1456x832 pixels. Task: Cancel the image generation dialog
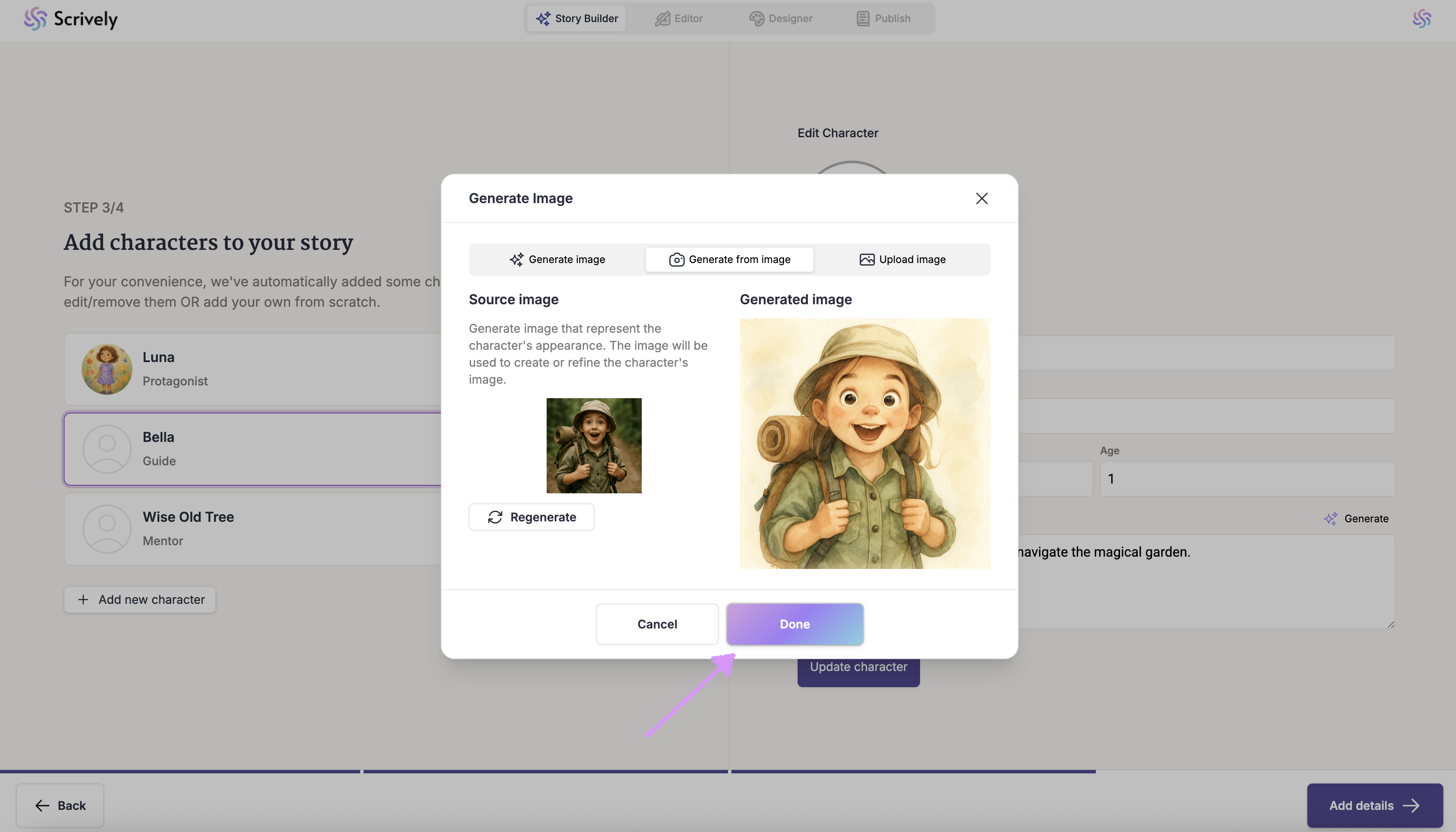point(657,624)
